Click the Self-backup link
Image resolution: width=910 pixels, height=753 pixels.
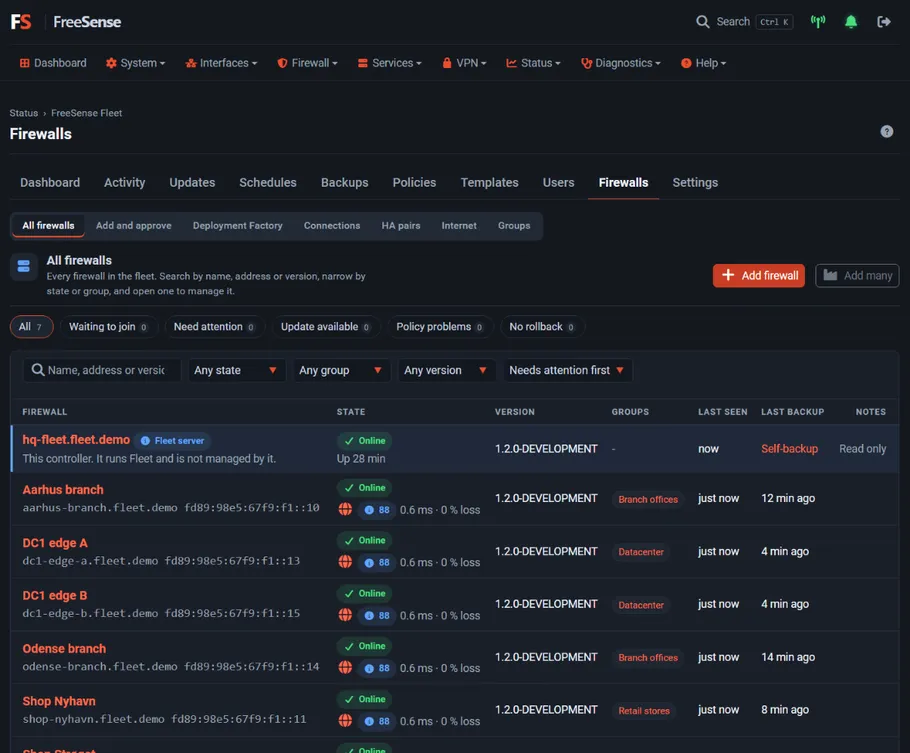[x=789, y=448]
